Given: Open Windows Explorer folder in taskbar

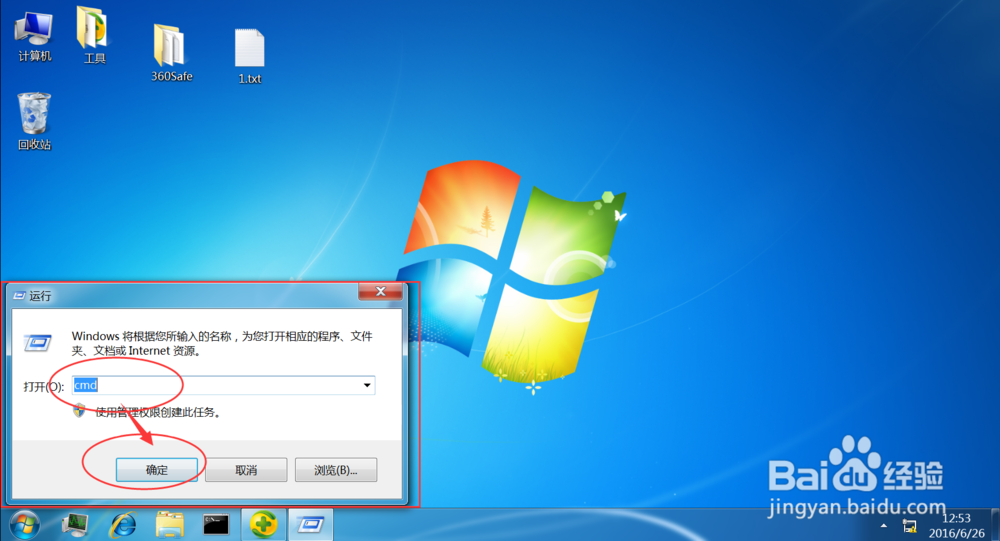Looking at the screenshot, I should click(170, 525).
